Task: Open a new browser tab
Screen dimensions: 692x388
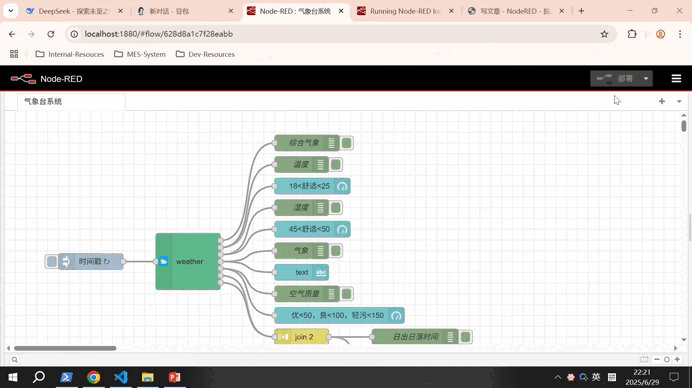Action: click(581, 11)
